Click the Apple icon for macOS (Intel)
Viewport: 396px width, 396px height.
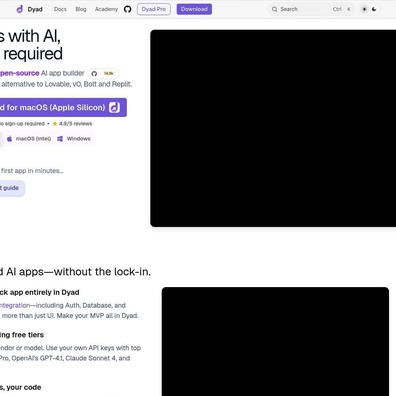click(x=10, y=139)
